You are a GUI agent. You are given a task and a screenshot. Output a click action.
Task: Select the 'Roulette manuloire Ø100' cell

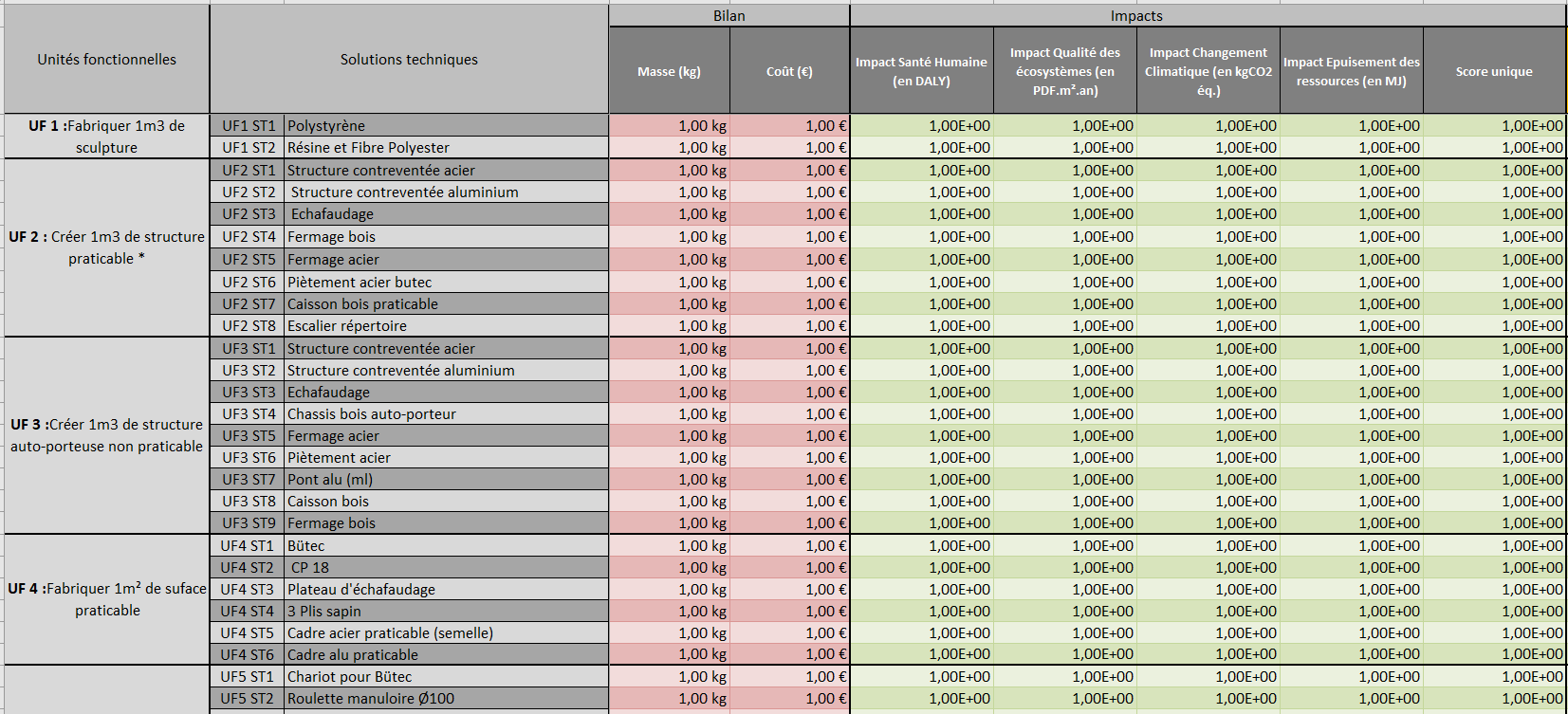click(446, 699)
